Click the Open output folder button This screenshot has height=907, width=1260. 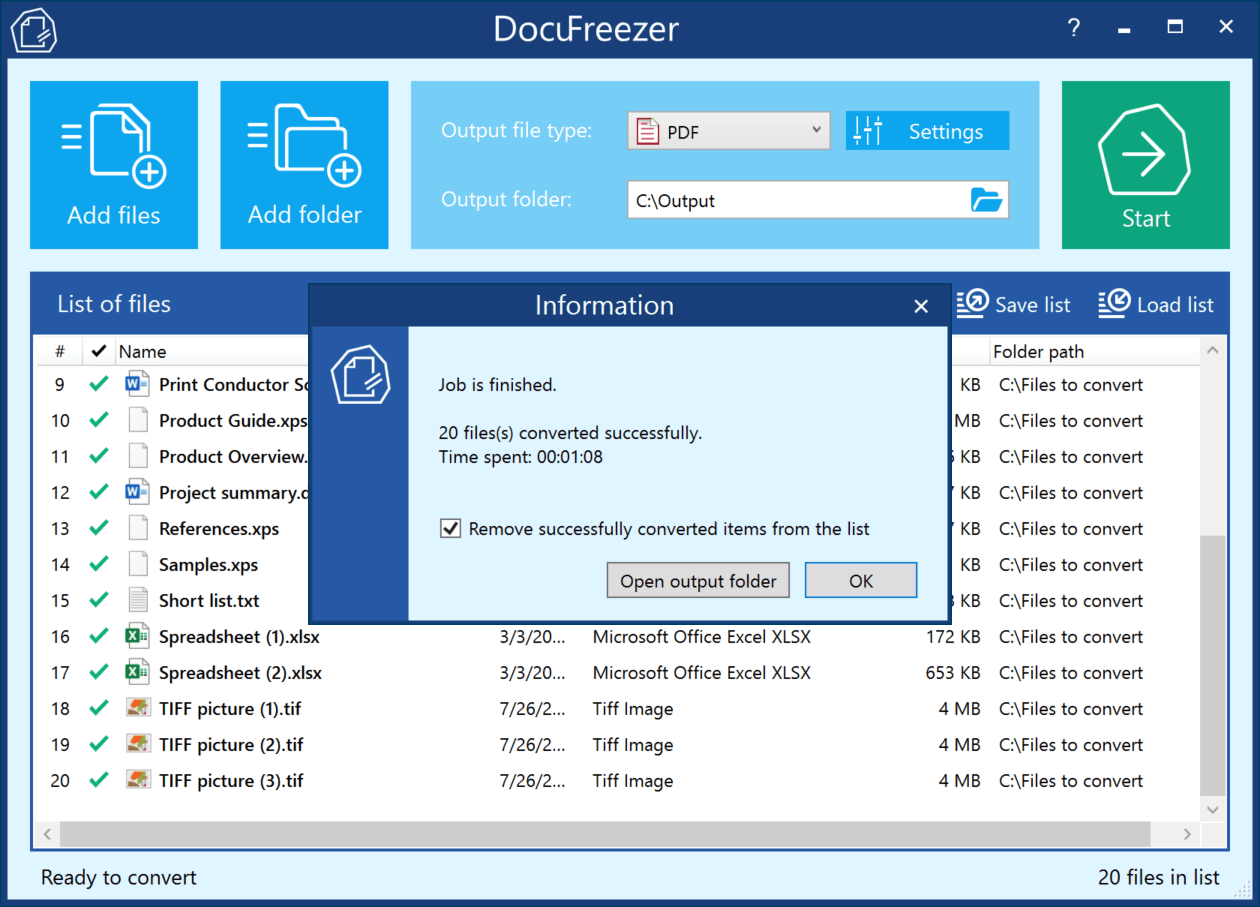(x=698, y=581)
